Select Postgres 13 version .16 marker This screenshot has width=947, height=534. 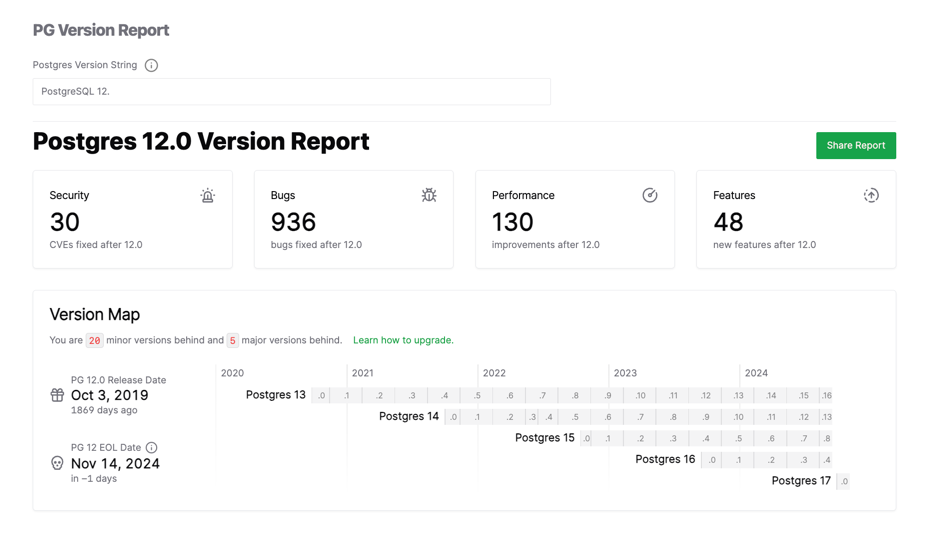pos(826,396)
